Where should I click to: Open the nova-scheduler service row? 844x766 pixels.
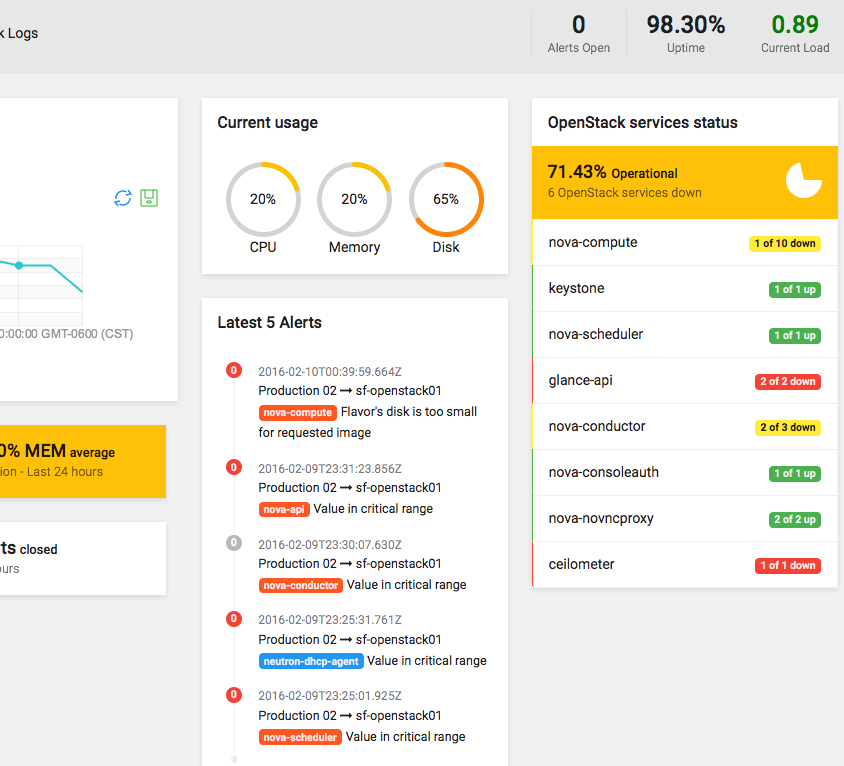[x=685, y=334]
